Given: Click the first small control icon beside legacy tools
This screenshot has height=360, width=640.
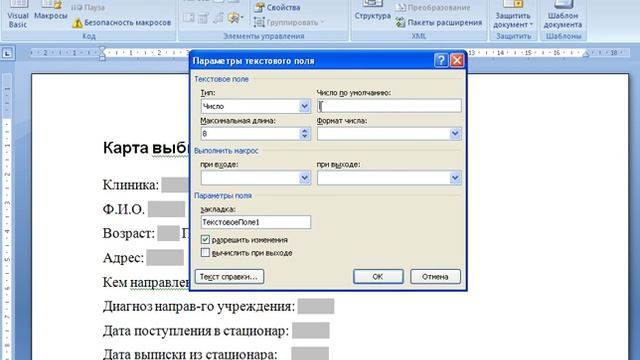Looking at the screenshot, I should 189,18.
